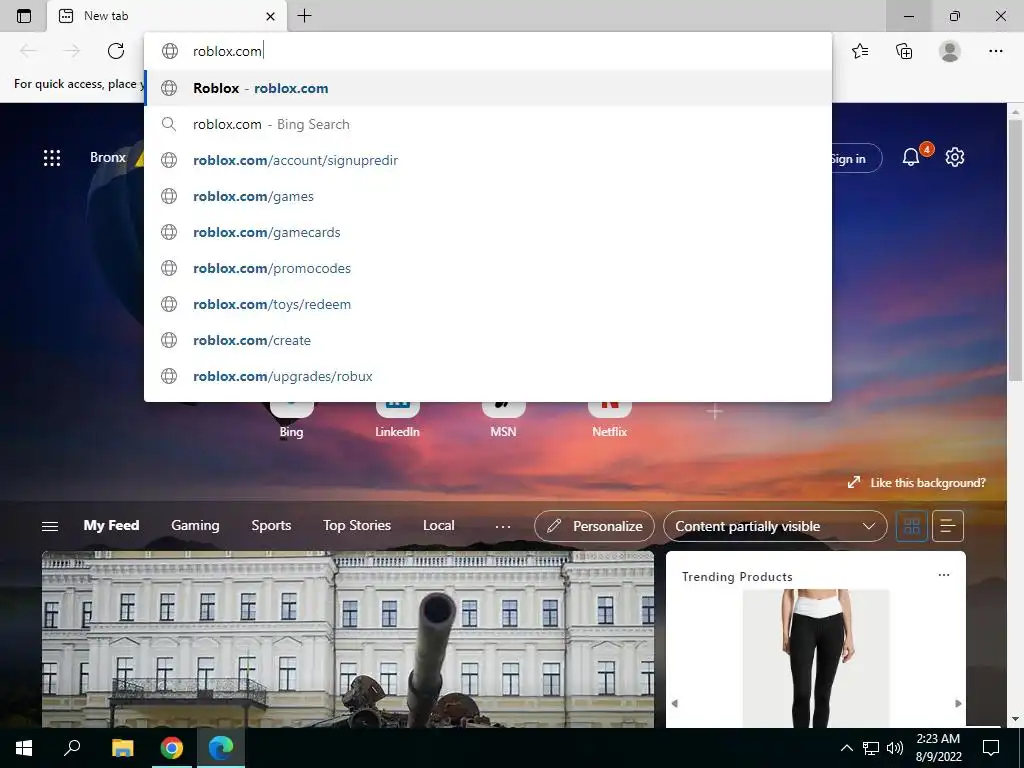Click the page vertical scrollbar thumb

(x=1015, y=251)
